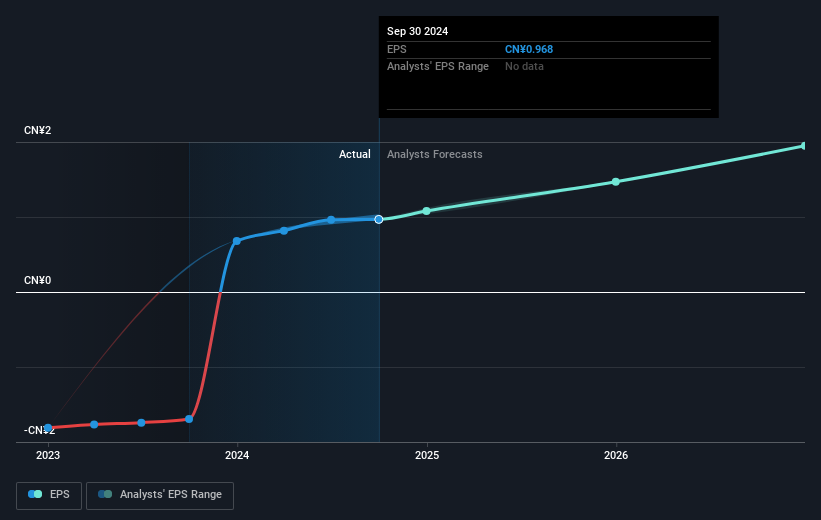This screenshot has width=821, height=520.
Task: Select the 2026 forecast EPS point
Action: point(616,182)
